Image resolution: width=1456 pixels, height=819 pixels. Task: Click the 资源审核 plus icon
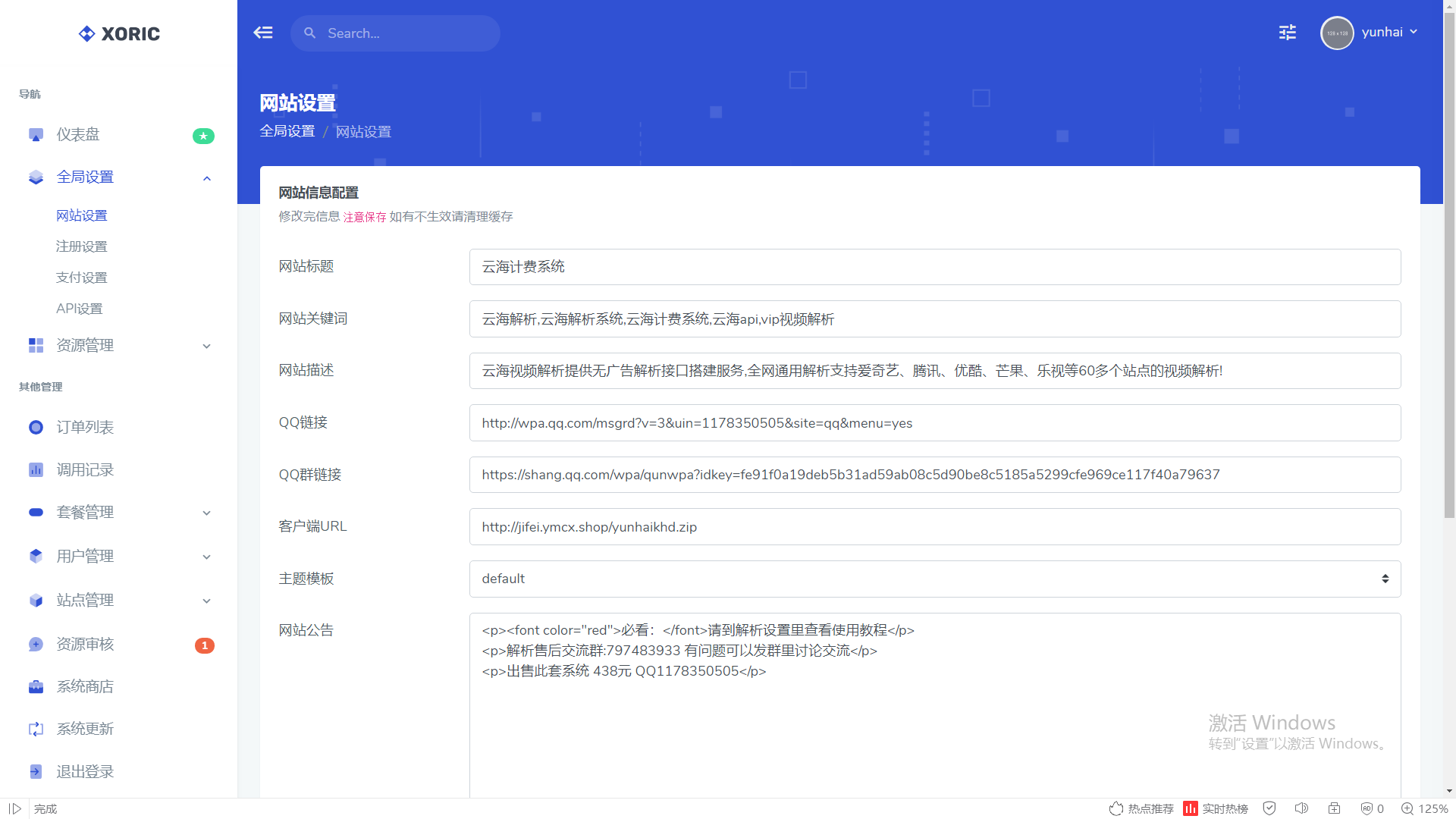point(36,645)
